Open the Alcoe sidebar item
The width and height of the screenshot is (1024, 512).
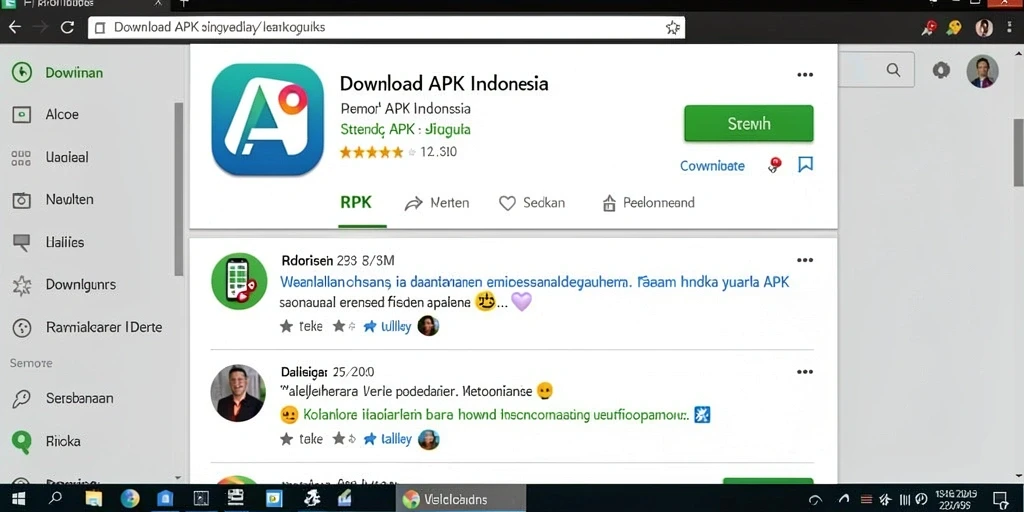[62, 114]
